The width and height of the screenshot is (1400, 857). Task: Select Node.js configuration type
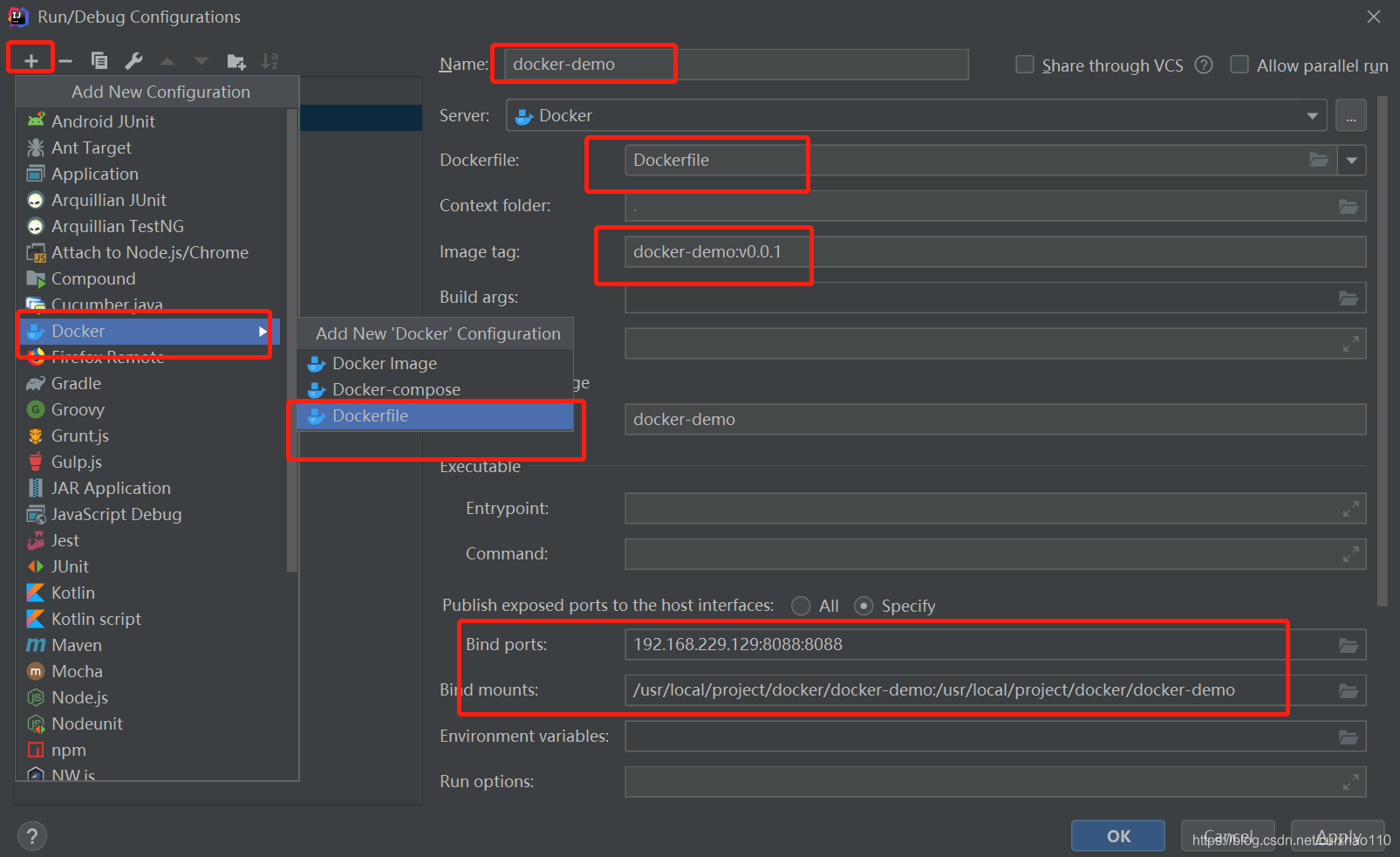153,697
